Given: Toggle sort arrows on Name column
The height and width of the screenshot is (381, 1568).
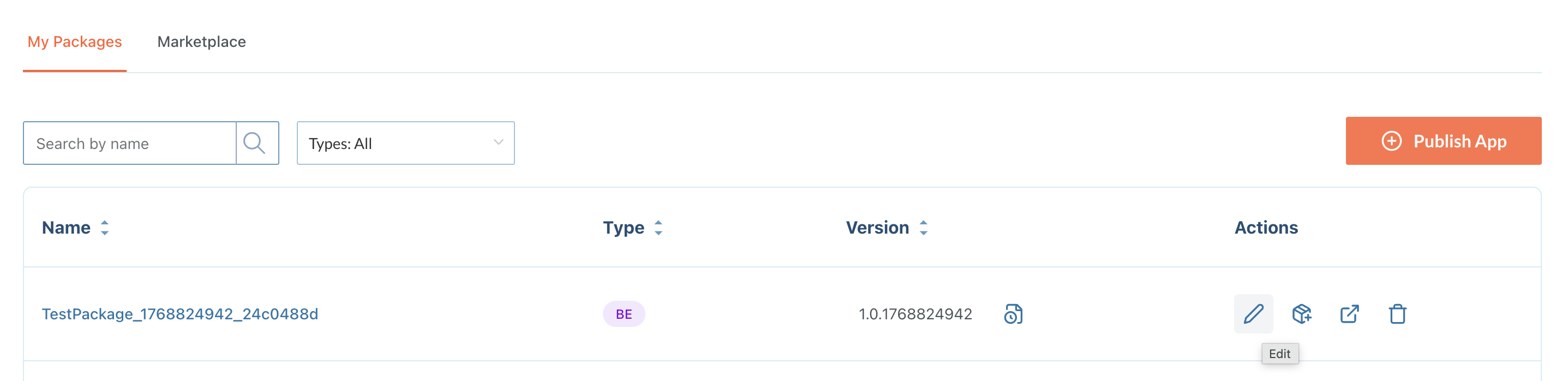Looking at the screenshot, I should click(x=105, y=228).
